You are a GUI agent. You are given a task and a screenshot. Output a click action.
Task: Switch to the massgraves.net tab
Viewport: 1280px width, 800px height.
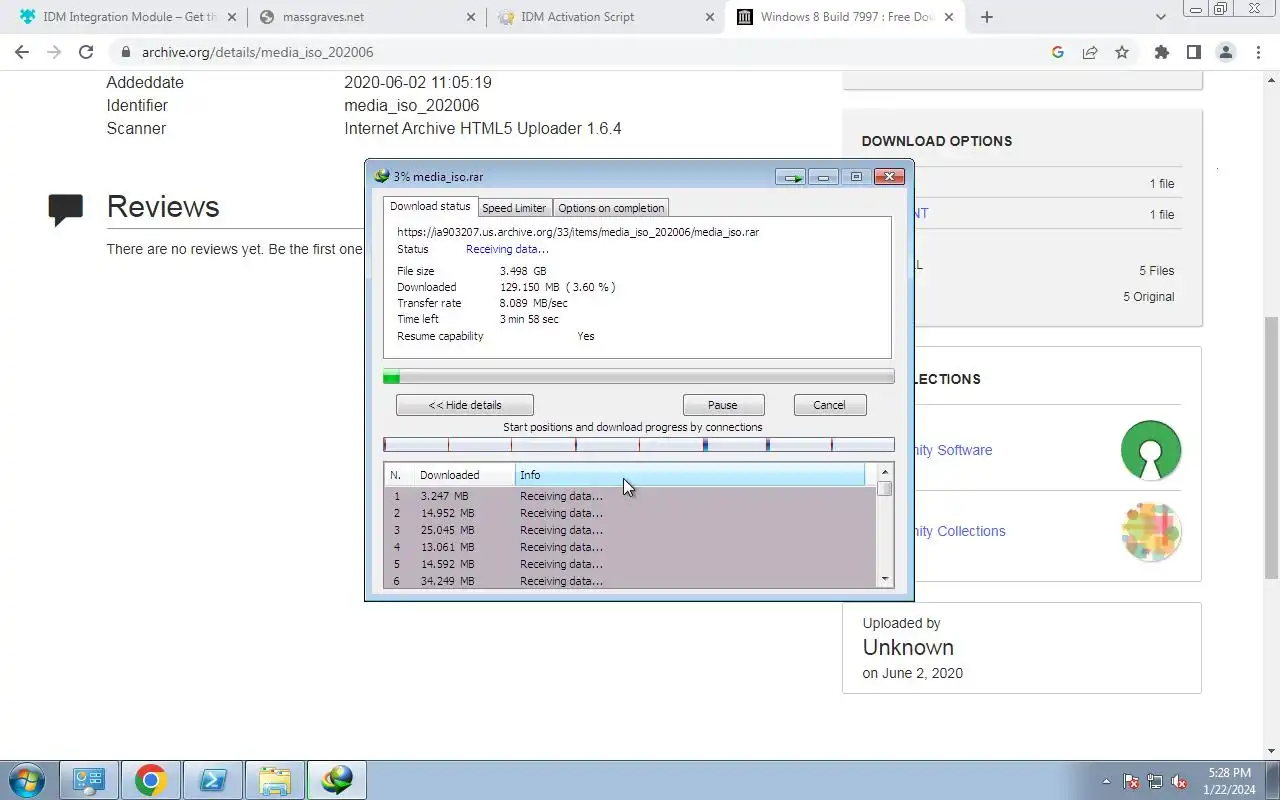(365, 17)
